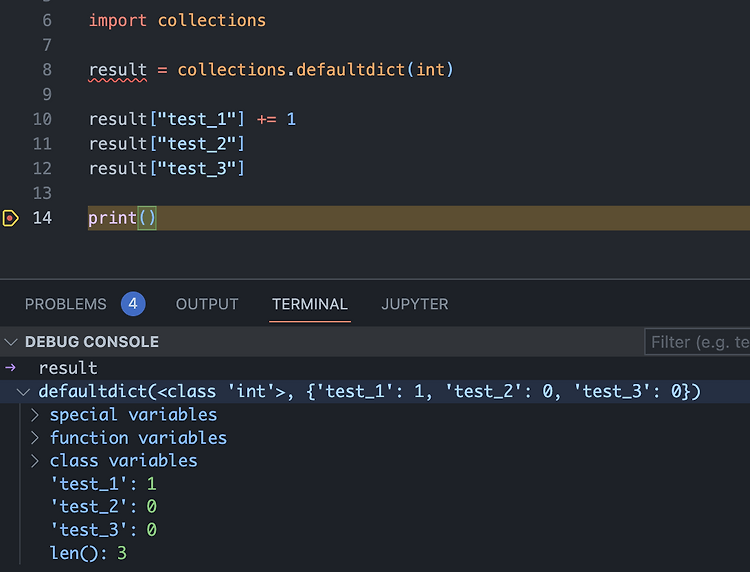The width and height of the screenshot is (750, 572).
Task: Click line number 13 in the gutter
Action: pos(42,193)
